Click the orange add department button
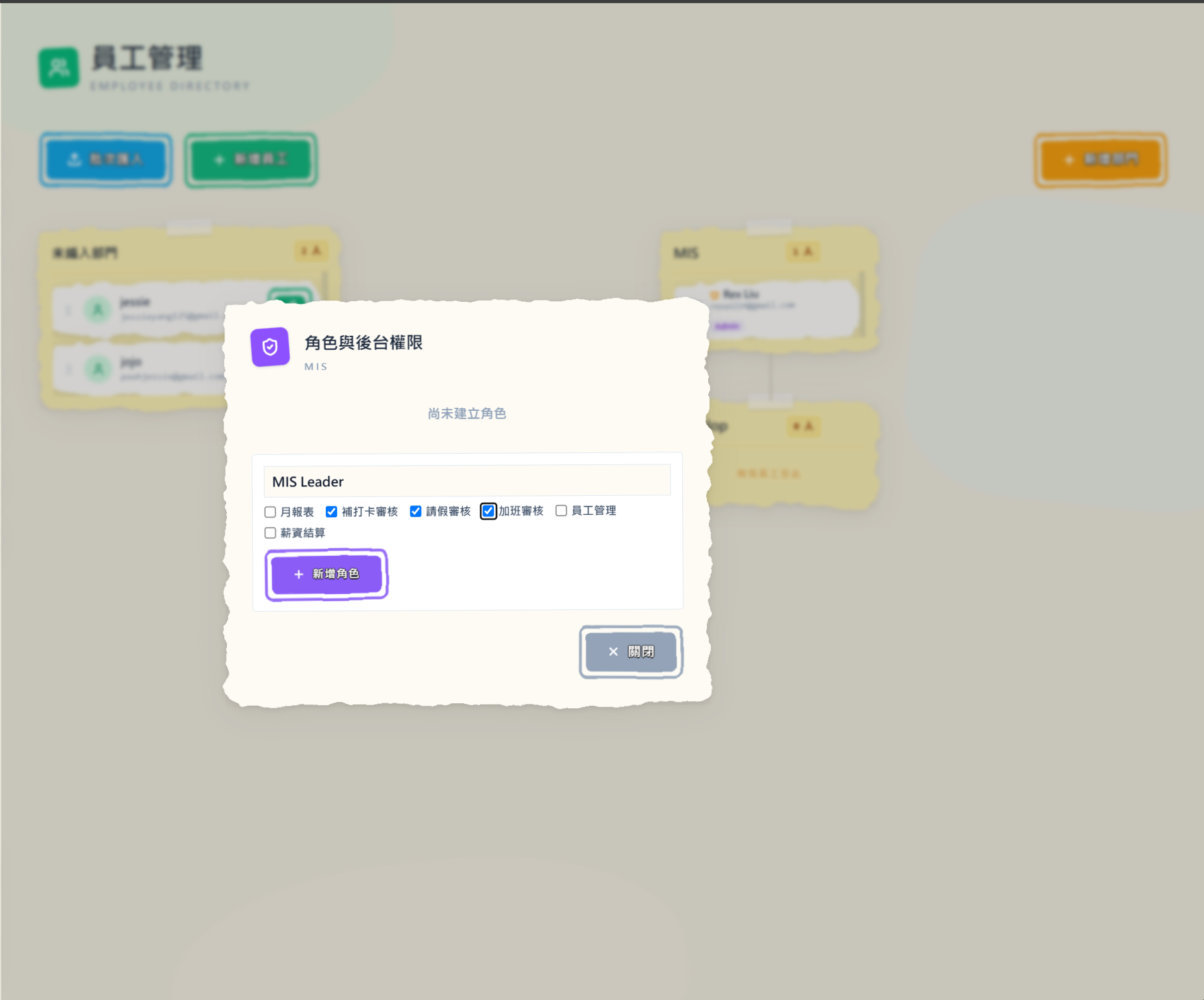The height and width of the screenshot is (1000, 1204). coord(1101,159)
